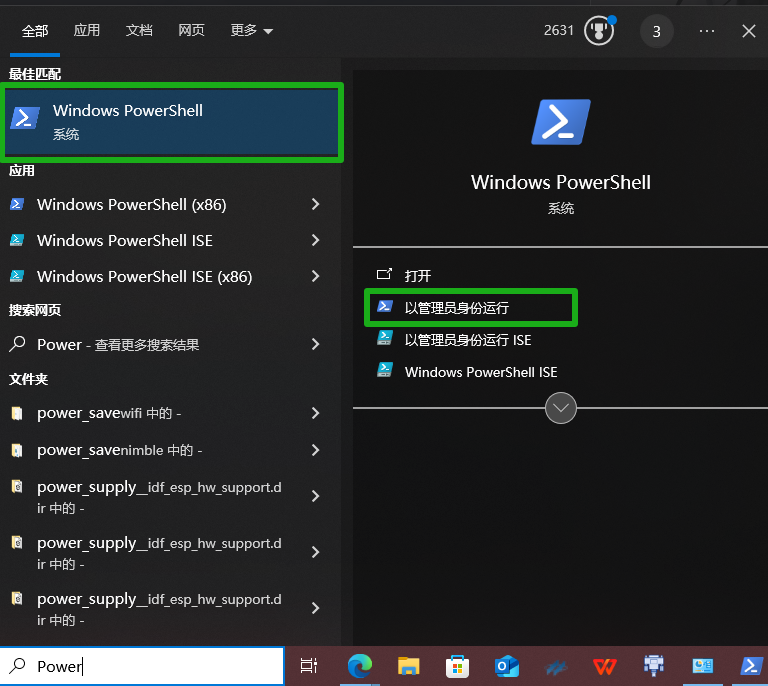
Task: Close the search panel with X
Action: 748,31
